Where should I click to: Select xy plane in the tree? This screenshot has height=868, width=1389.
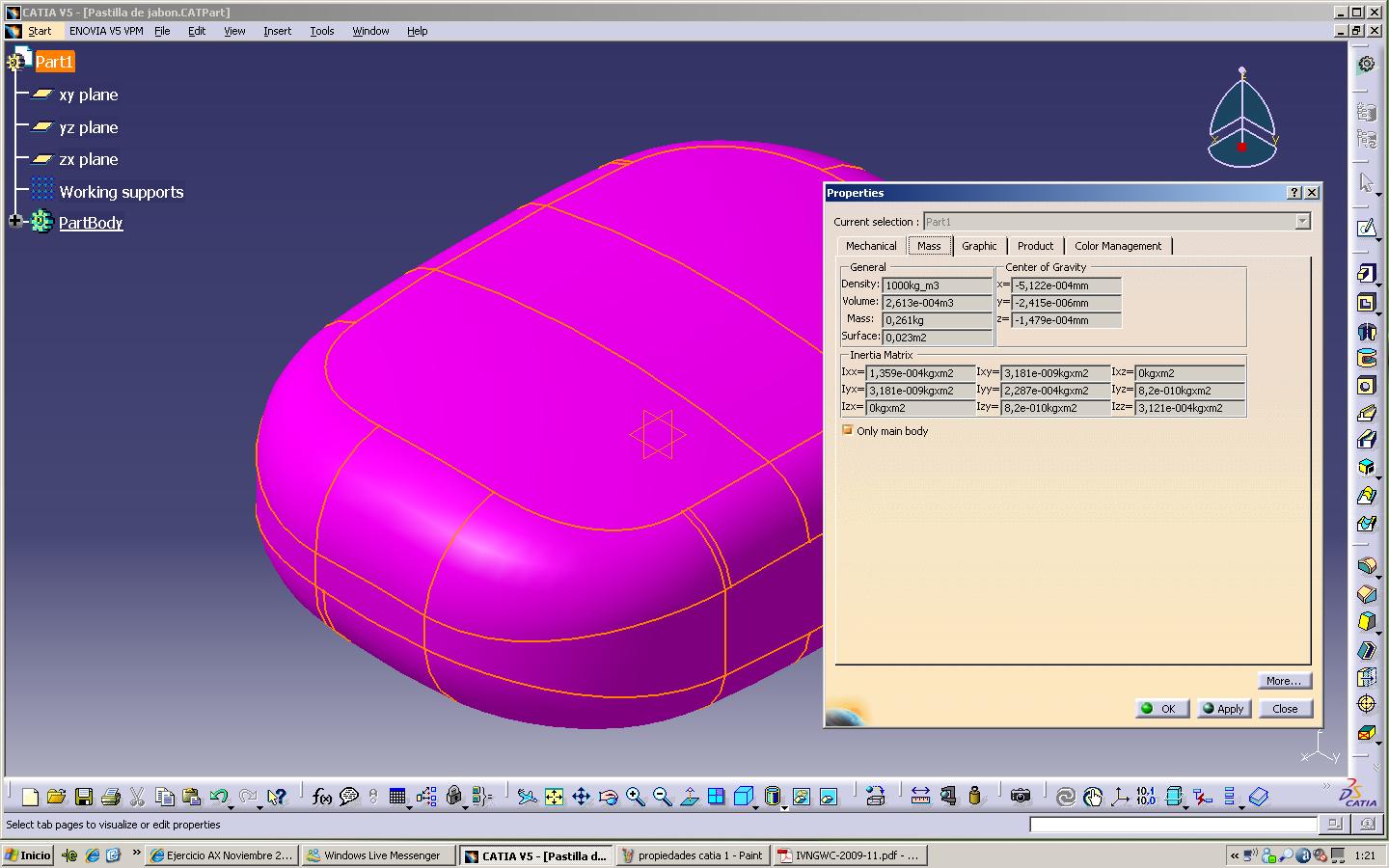point(88,95)
